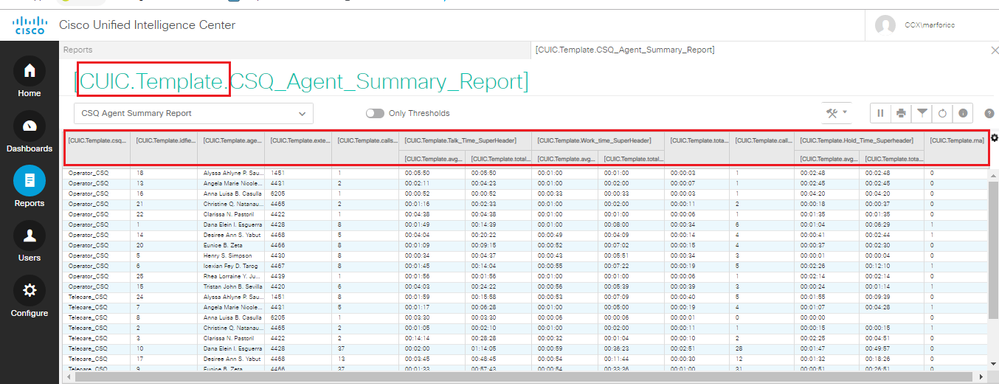
Task: Toggle the Only Thresholds switch
Action: [x=375, y=113]
